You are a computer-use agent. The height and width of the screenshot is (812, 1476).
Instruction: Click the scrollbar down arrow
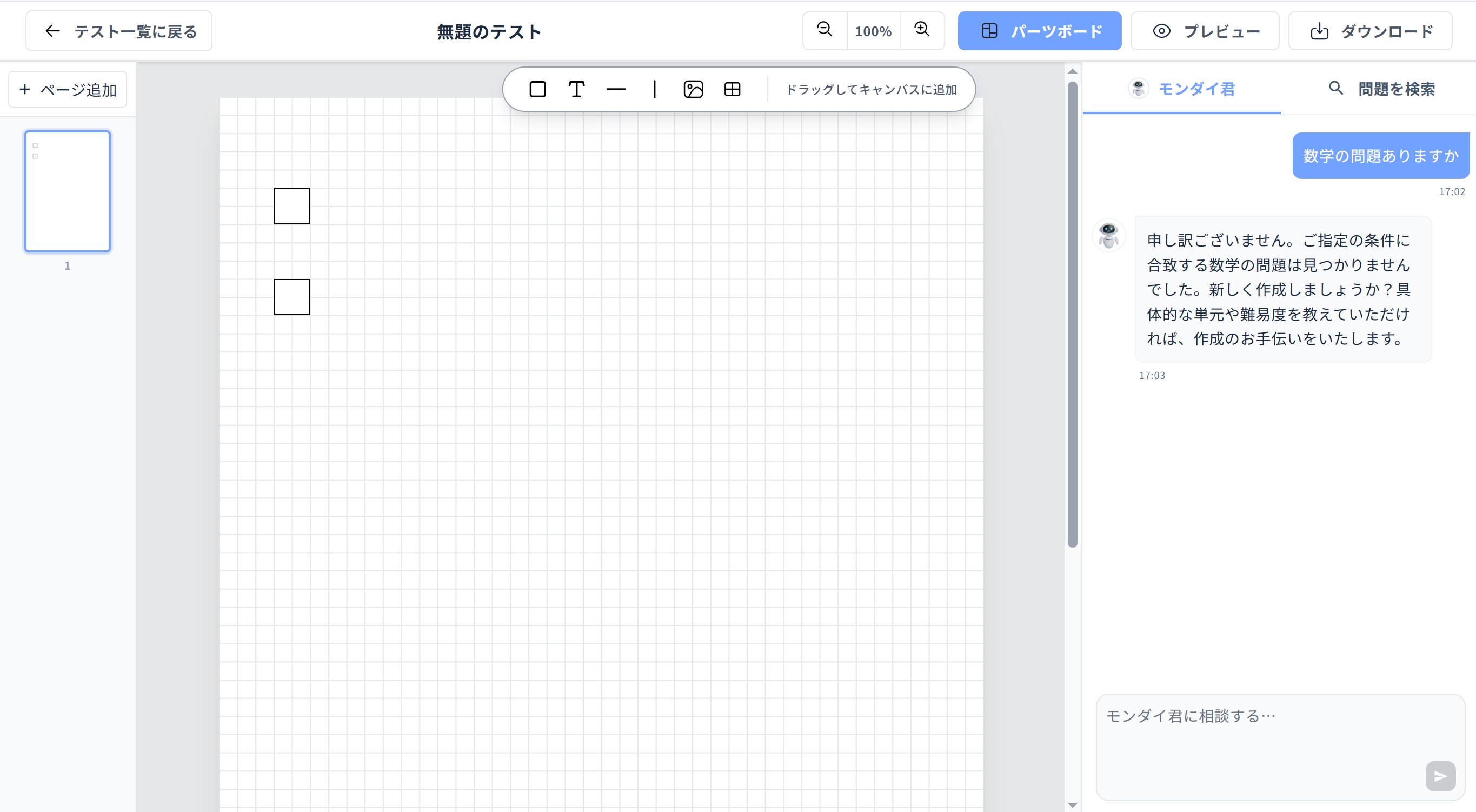1073,805
